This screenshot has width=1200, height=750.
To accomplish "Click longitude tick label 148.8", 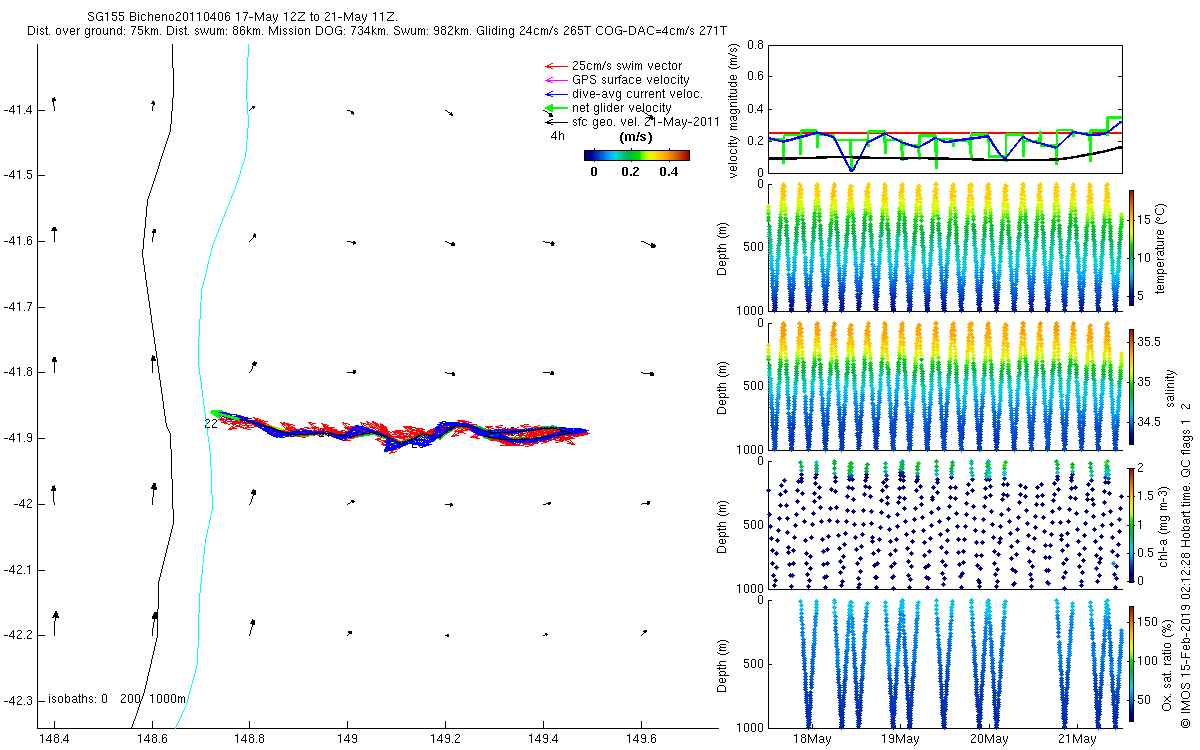I will tap(249, 738).
